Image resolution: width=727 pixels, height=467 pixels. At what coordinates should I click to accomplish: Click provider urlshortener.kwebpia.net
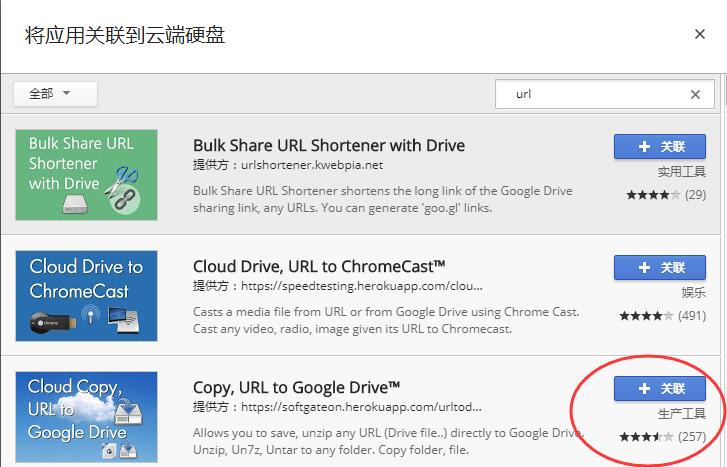pos(312,165)
